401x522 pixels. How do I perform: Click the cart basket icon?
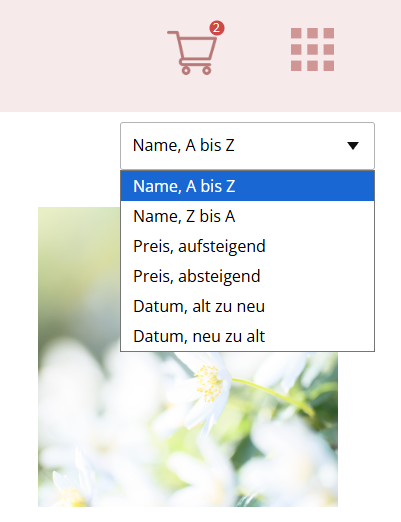[x=193, y=52]
